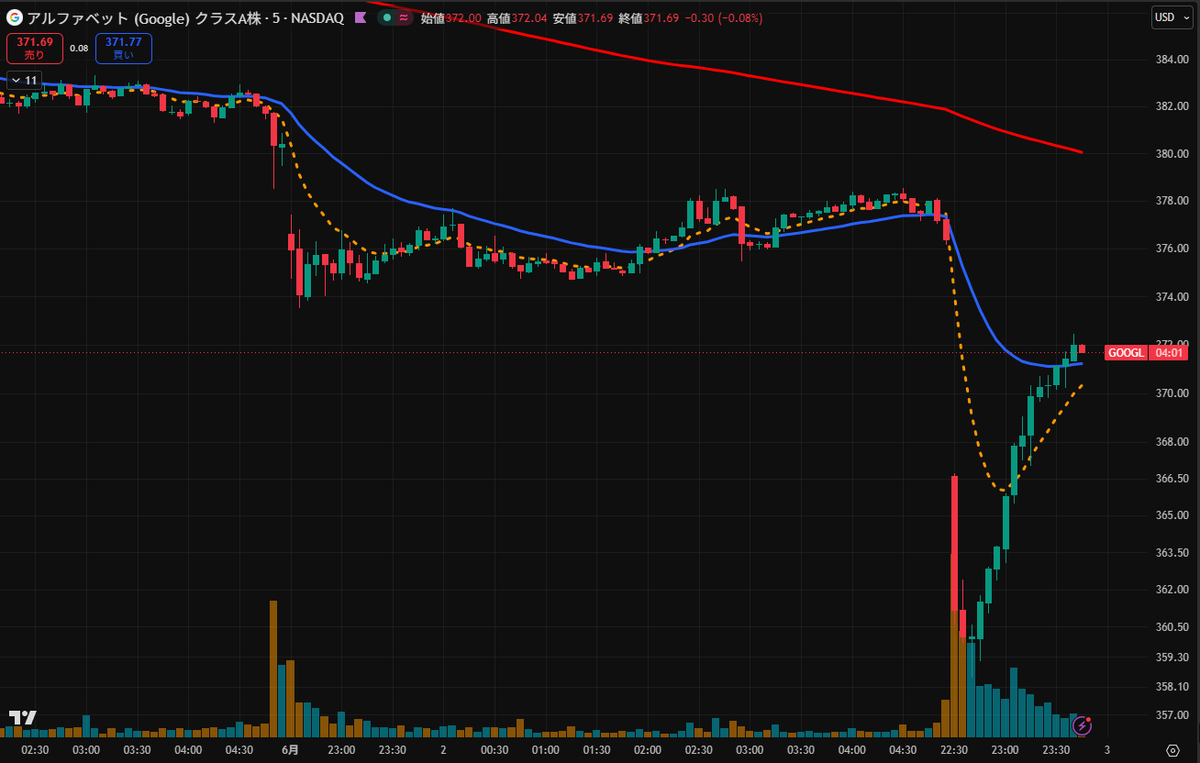Click the 360.50 price axis label

(x=1170, y=628)
